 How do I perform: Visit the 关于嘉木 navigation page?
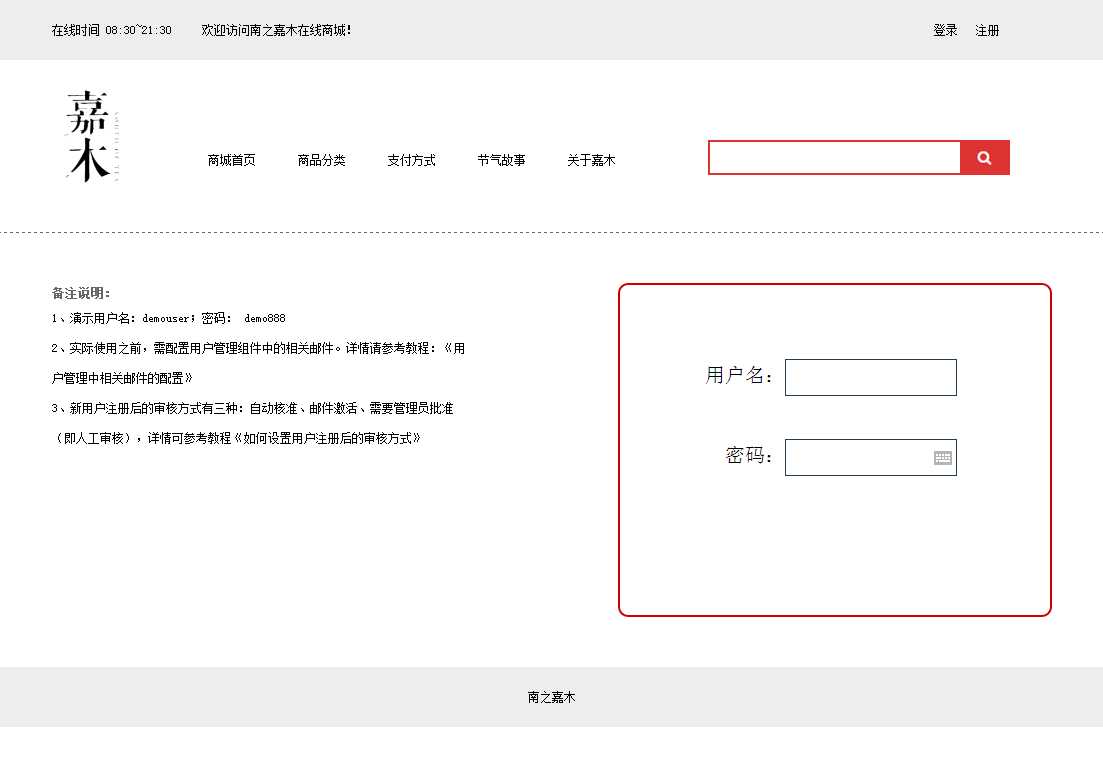point(591,160)
